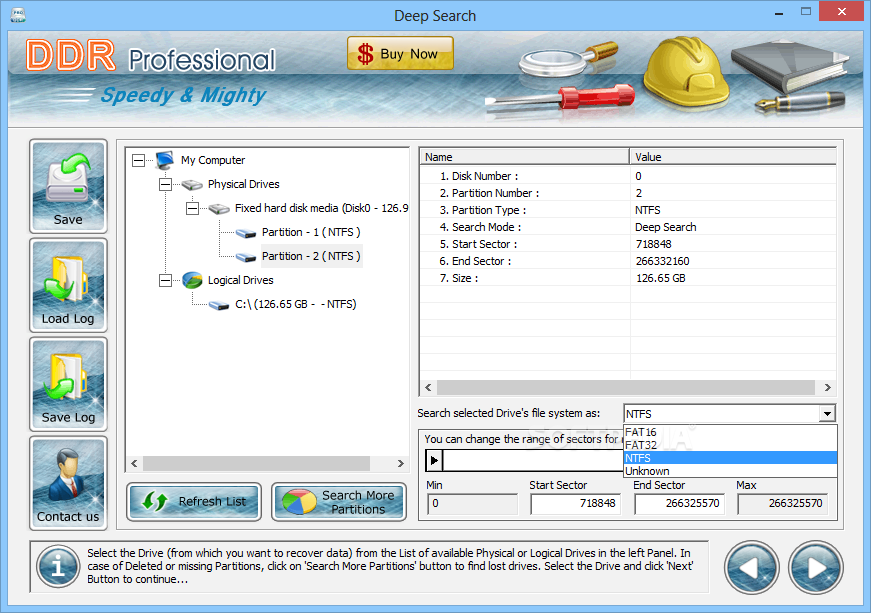Click details table scroll left arrow
This screenshot has height=613, width=871.
(428, 387)
